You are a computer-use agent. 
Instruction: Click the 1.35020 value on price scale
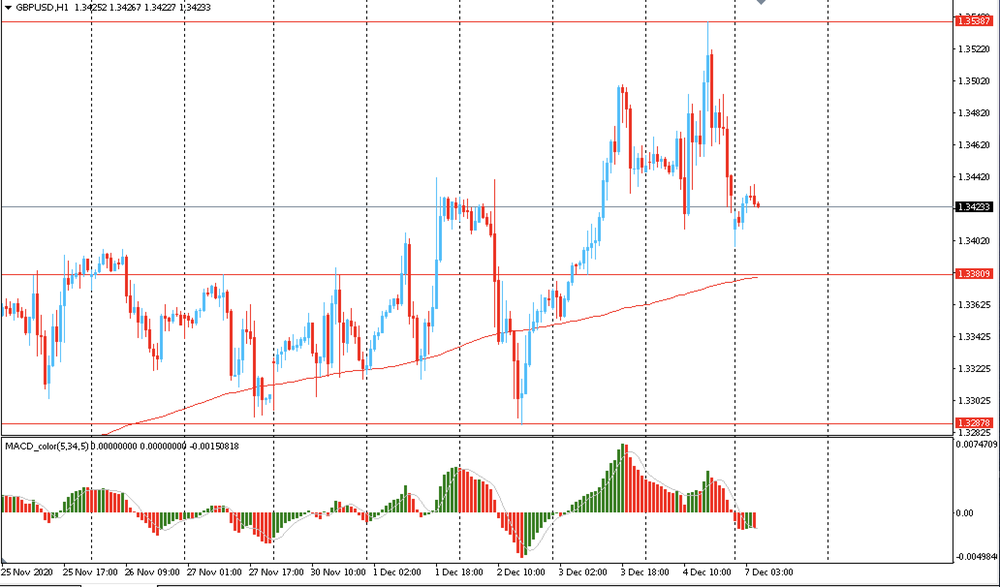click(x=973, y=81)
